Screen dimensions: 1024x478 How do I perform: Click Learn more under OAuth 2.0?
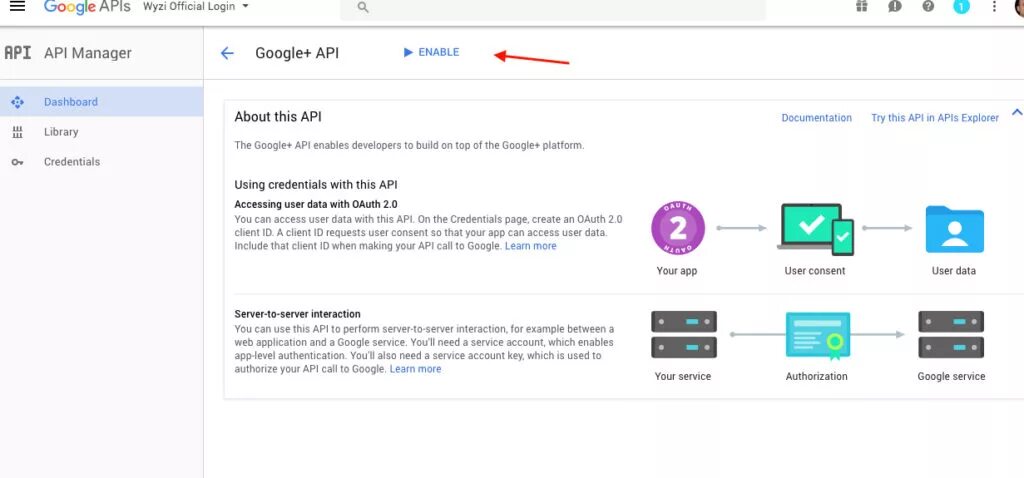pos(530,246)
